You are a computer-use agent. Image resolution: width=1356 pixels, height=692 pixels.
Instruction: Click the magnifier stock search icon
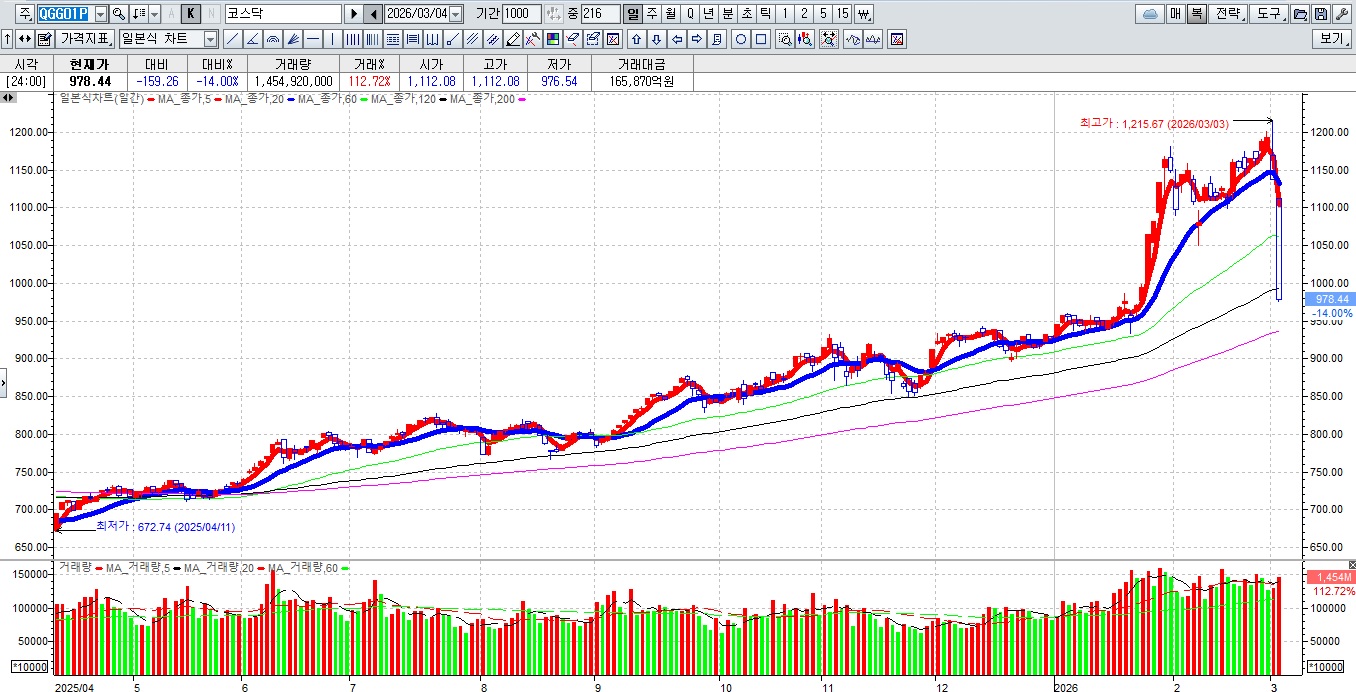[x=118, y=14]
